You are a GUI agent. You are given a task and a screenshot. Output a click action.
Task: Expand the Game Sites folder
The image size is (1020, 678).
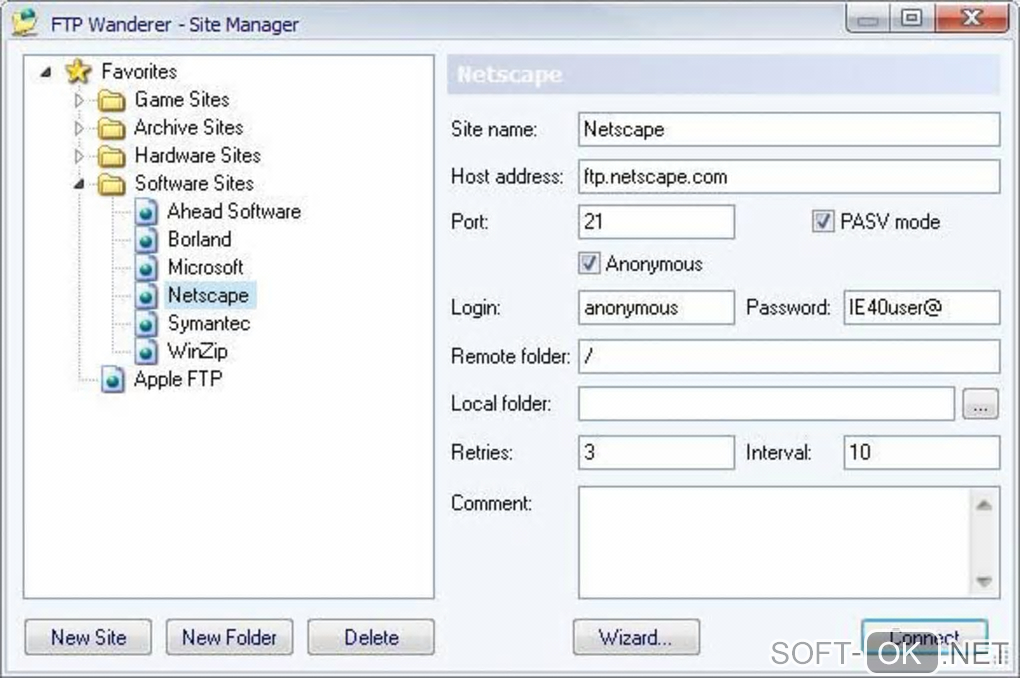[80, 100]
